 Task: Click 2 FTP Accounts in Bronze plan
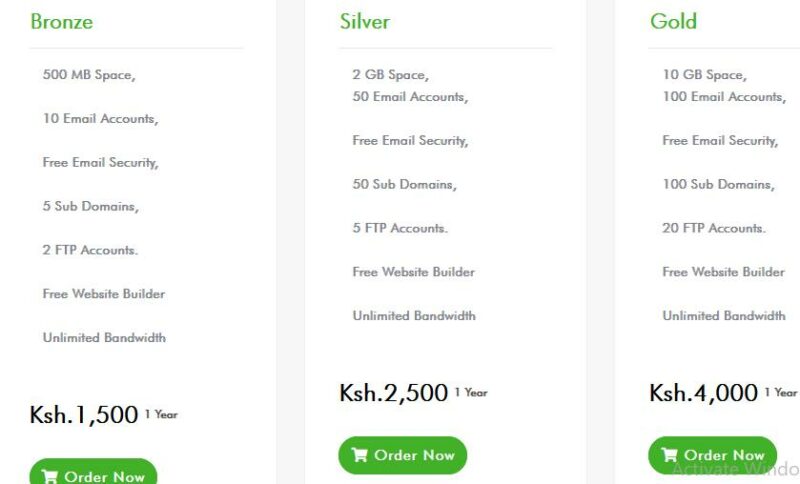[90, 250]
